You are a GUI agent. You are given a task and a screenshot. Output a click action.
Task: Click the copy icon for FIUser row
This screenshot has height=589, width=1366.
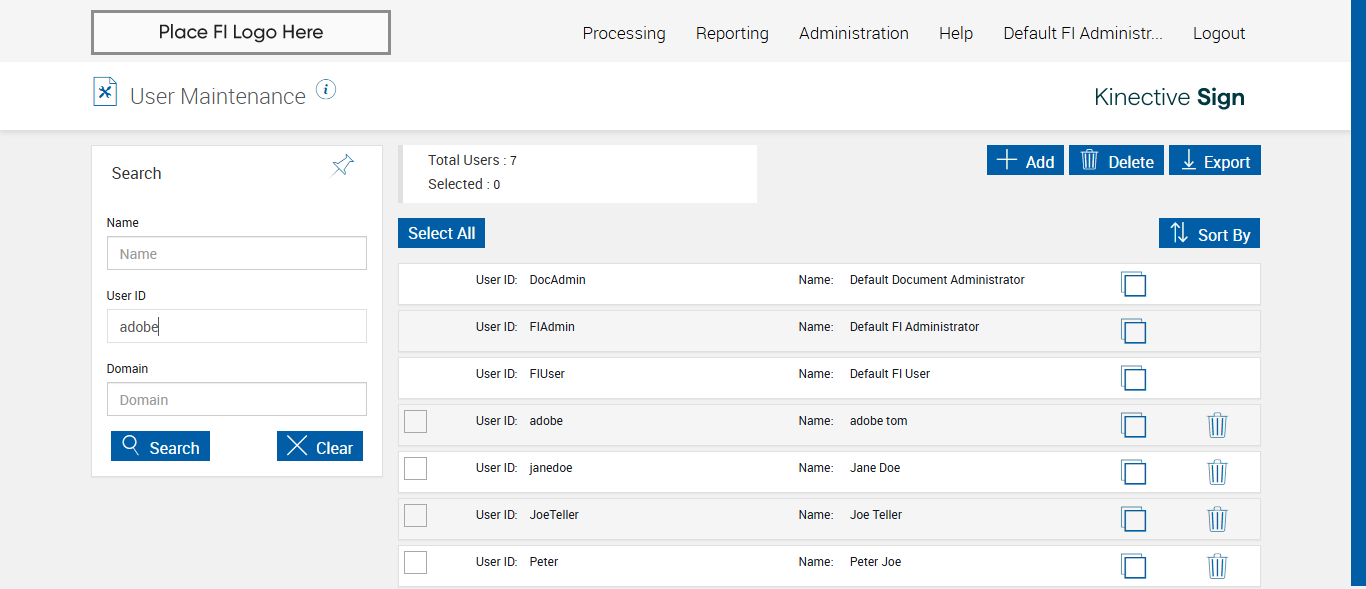pyautogui.click(x=1133, y=378)
